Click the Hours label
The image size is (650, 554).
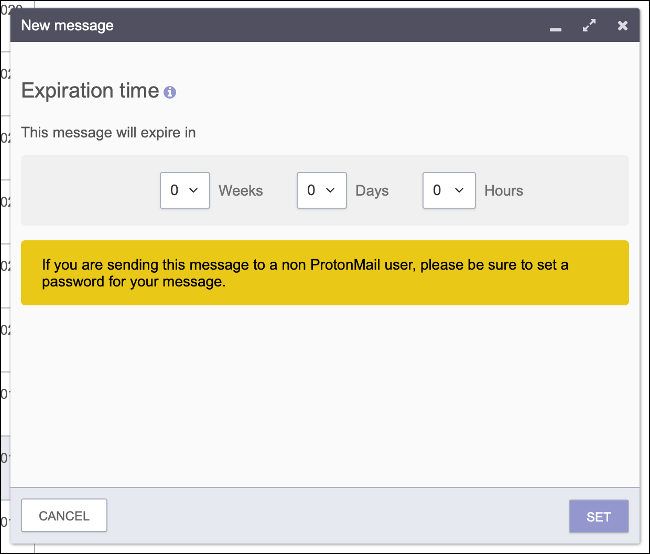click(x=504, y=190)
